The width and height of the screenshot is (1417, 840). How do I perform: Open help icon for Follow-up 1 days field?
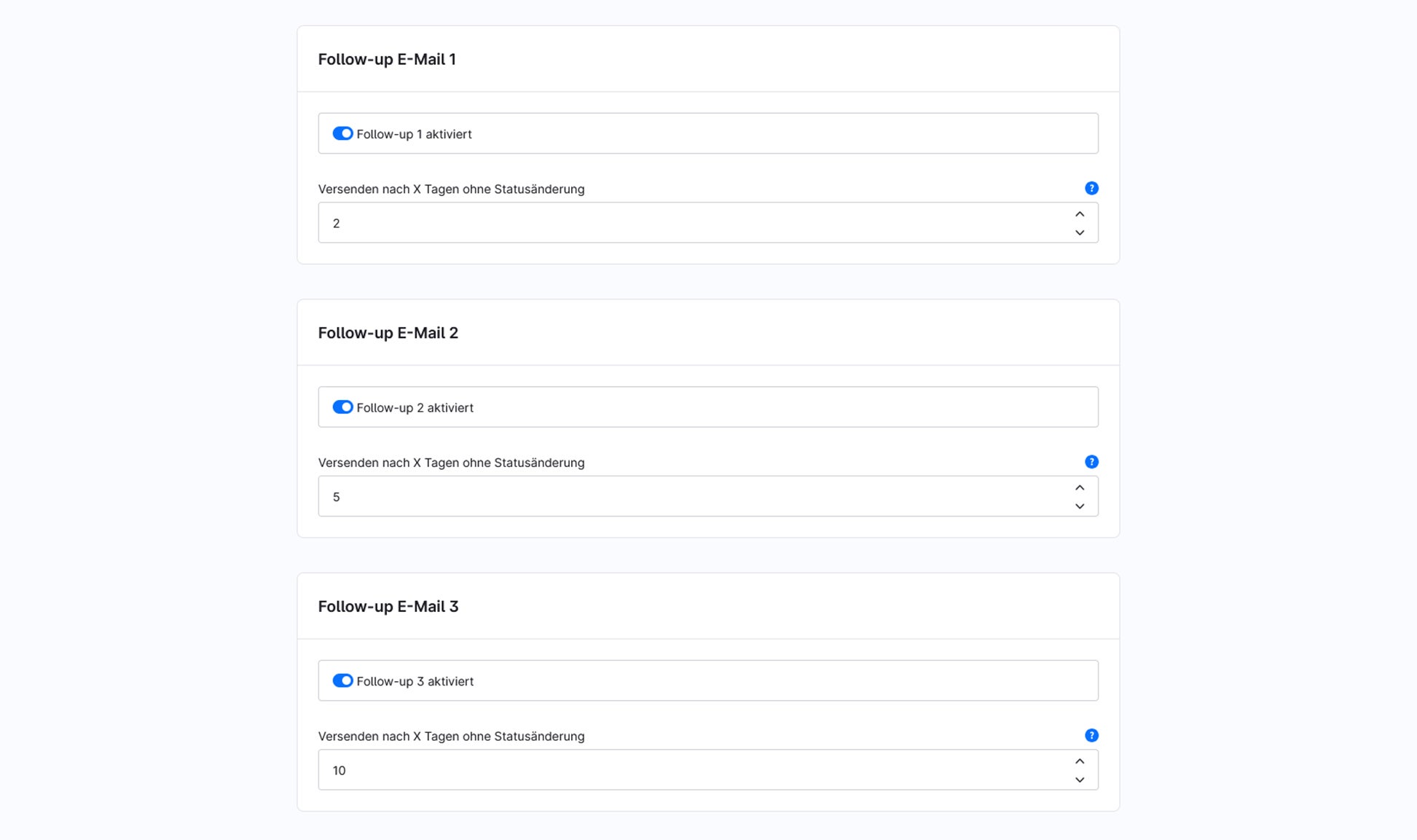tap(1091, 188)
